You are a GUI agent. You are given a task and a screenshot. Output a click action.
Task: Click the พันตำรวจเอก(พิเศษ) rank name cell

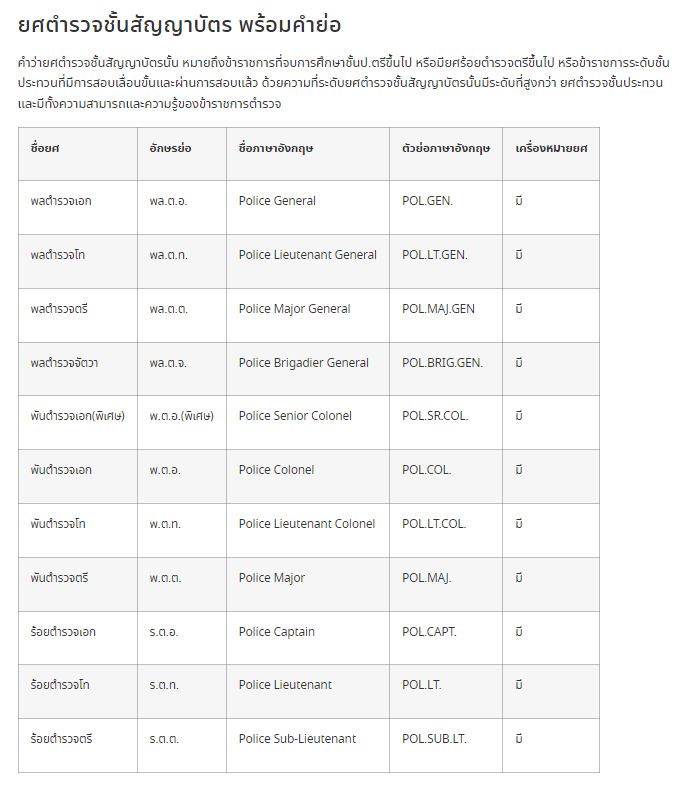[x=78, y=416]
